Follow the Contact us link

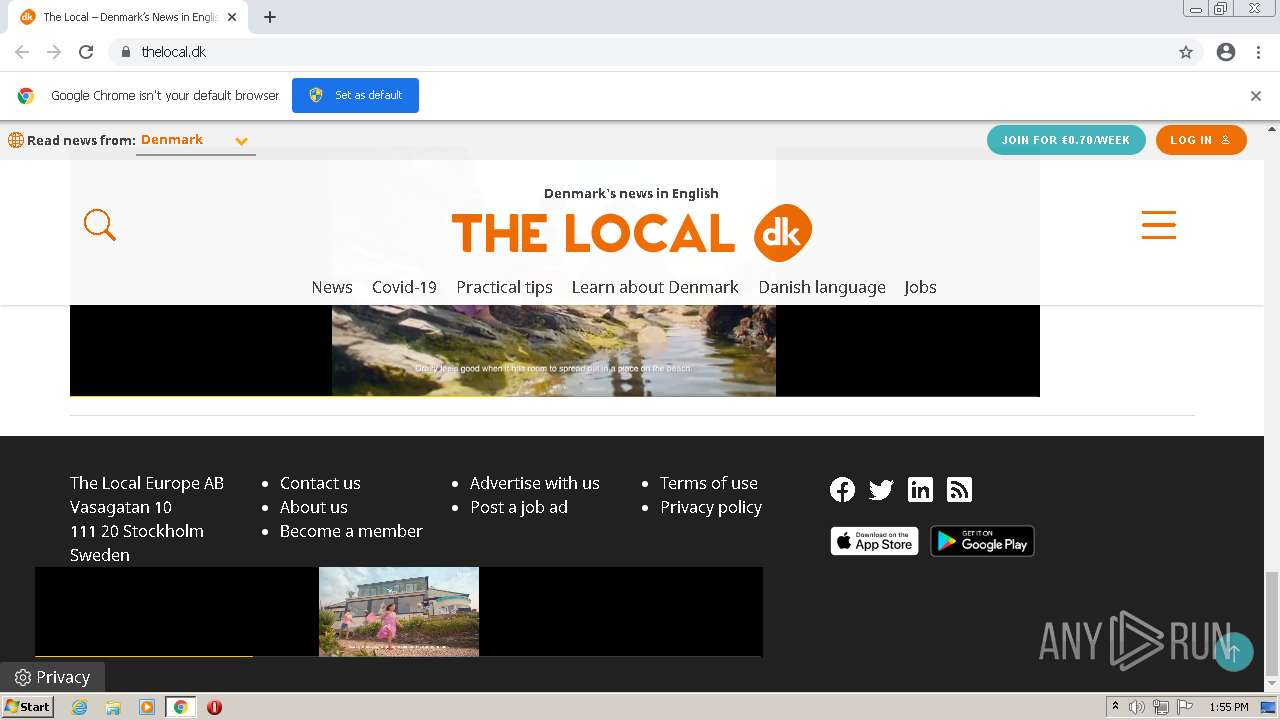pyautogui.click(x=320, y=483)
